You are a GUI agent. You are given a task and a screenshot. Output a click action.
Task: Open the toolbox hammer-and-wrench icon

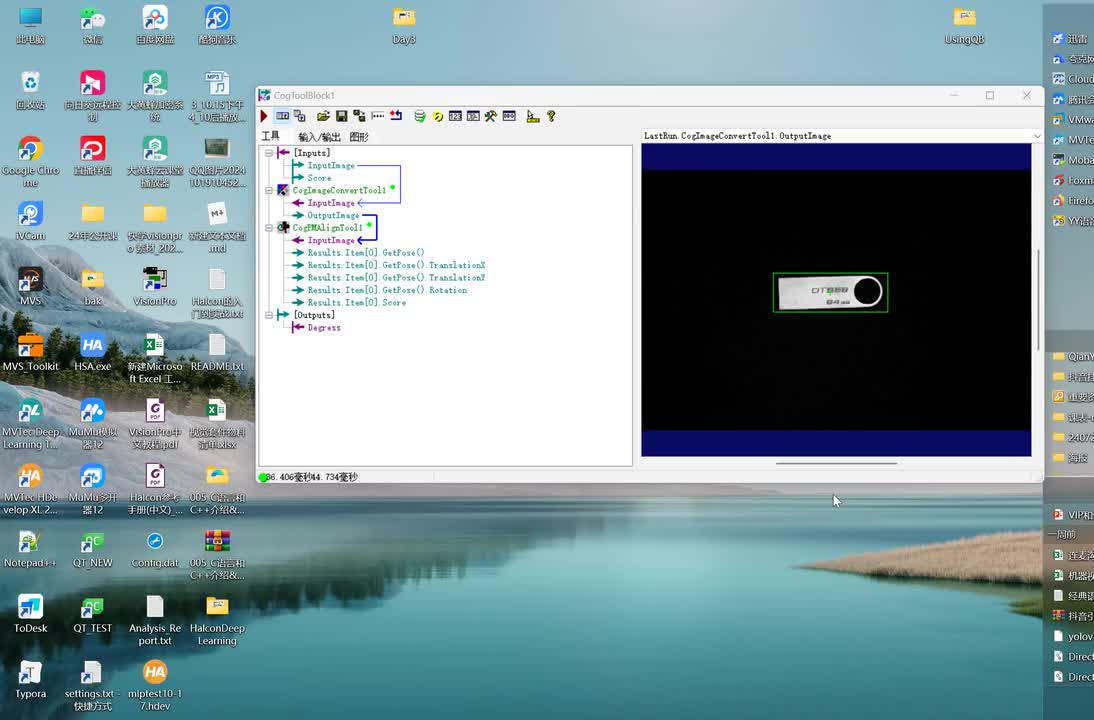(x=490, y=117)
